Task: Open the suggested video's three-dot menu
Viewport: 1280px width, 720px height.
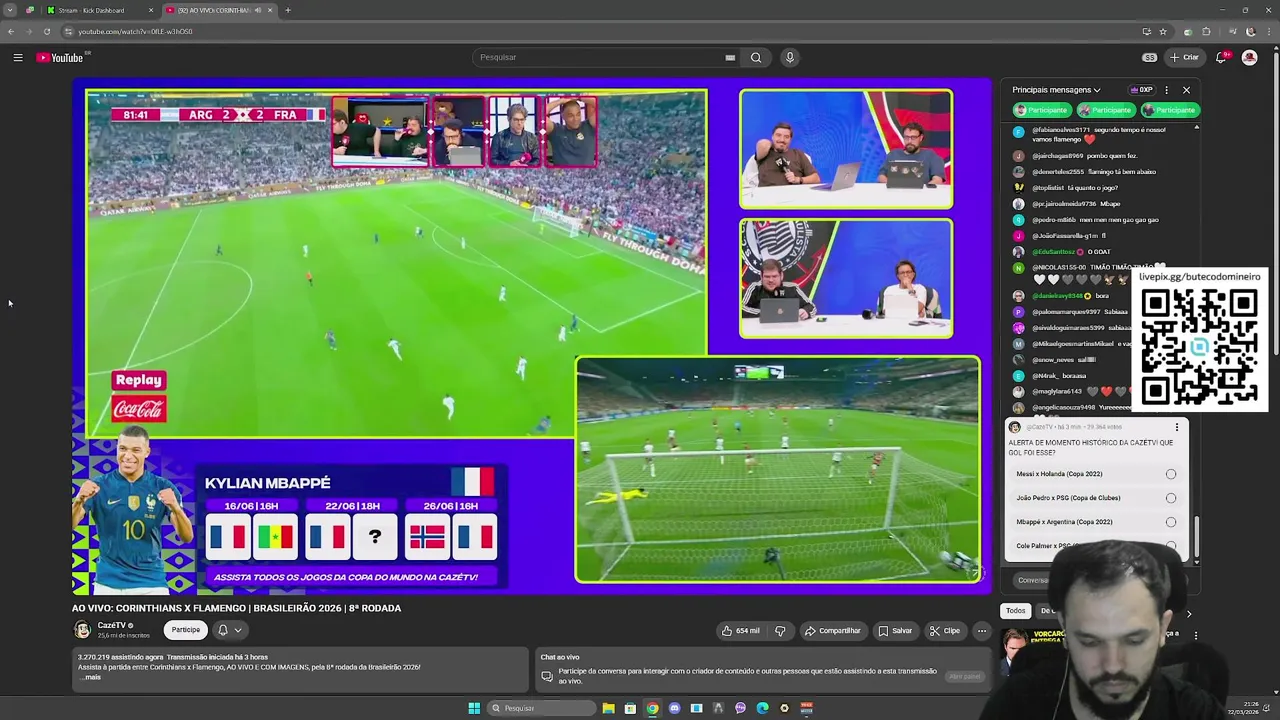Action: click(1195, 635)
